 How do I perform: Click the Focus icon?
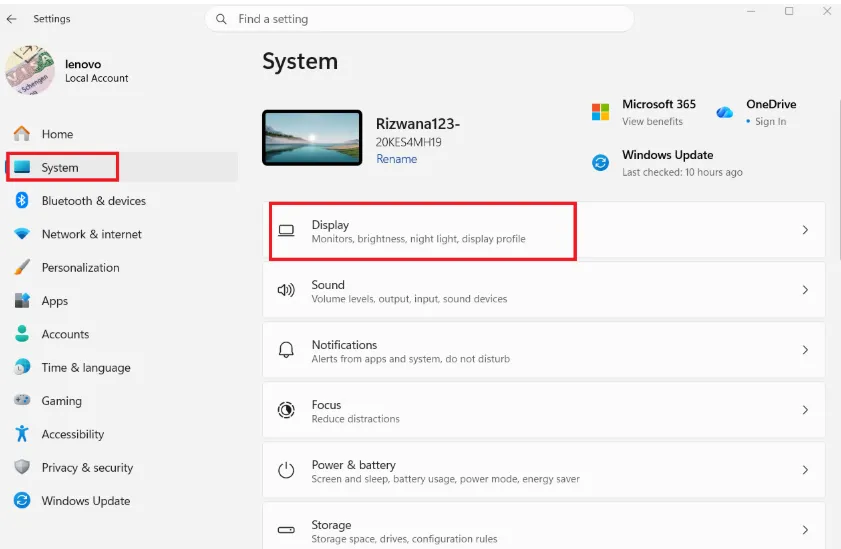[x=286, y=410]
